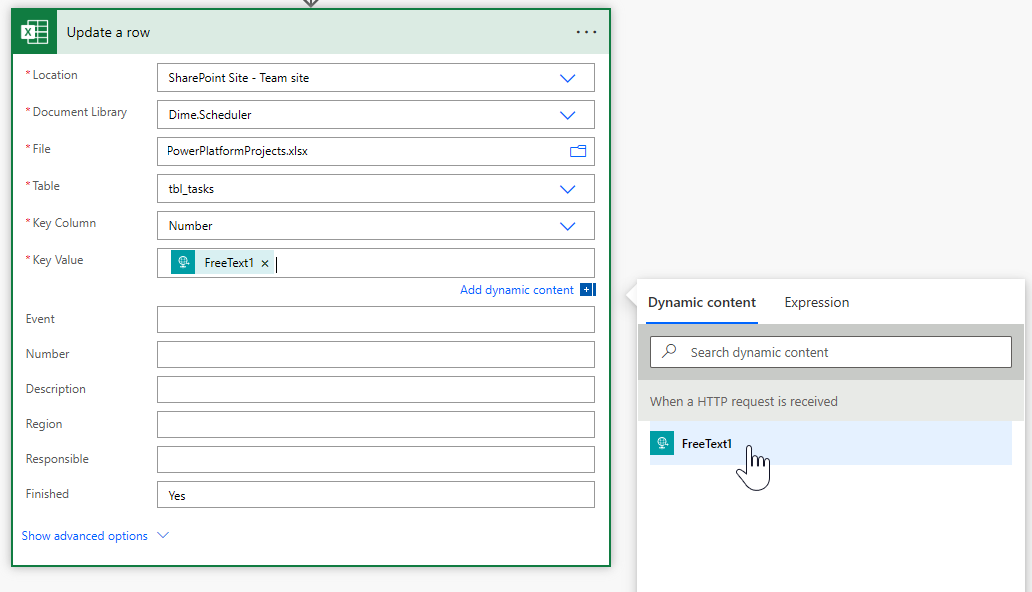Click the Excel icon in card header
The width and height of the screenshot is (1032, 592).
(35, 32)
